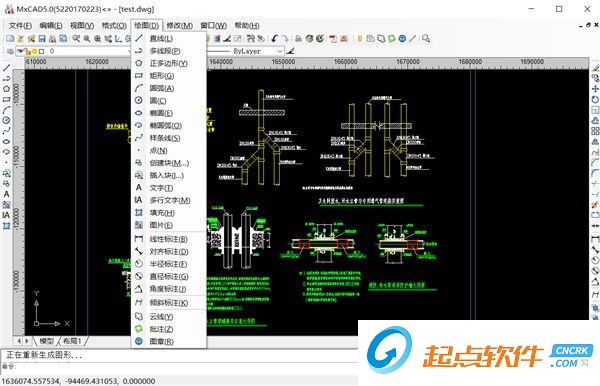Click the redo arrow in the toolbar
This screenshot has height=386, width=600.
[285, 39]
